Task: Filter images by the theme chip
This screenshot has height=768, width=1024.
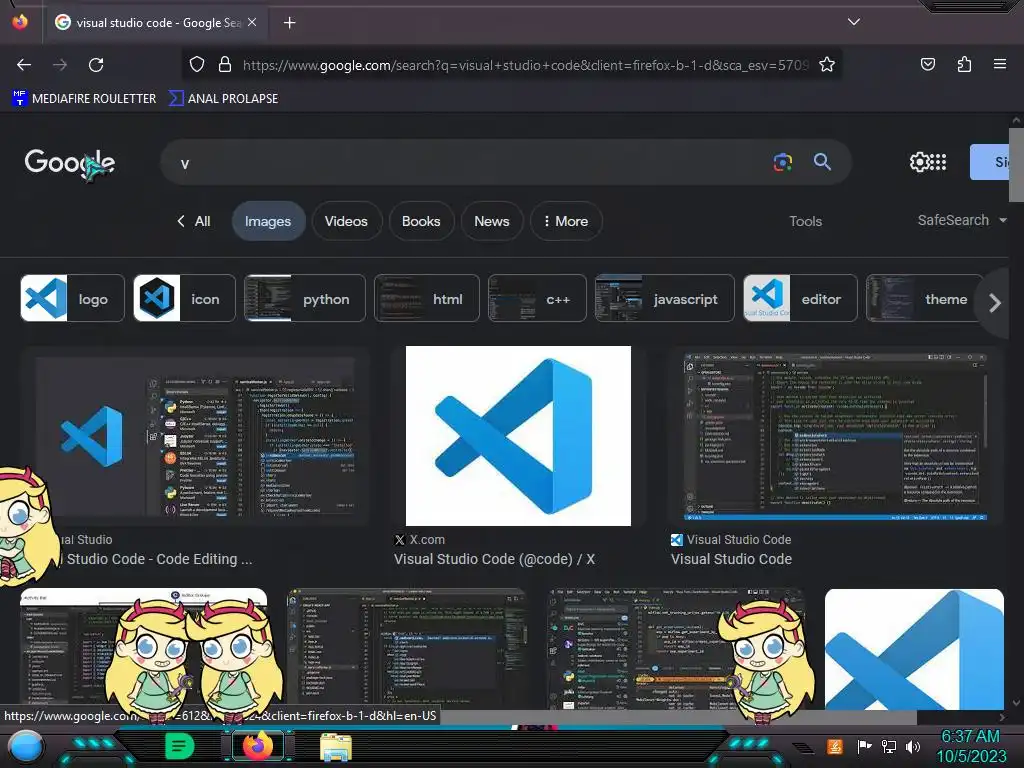Action: 924,298
